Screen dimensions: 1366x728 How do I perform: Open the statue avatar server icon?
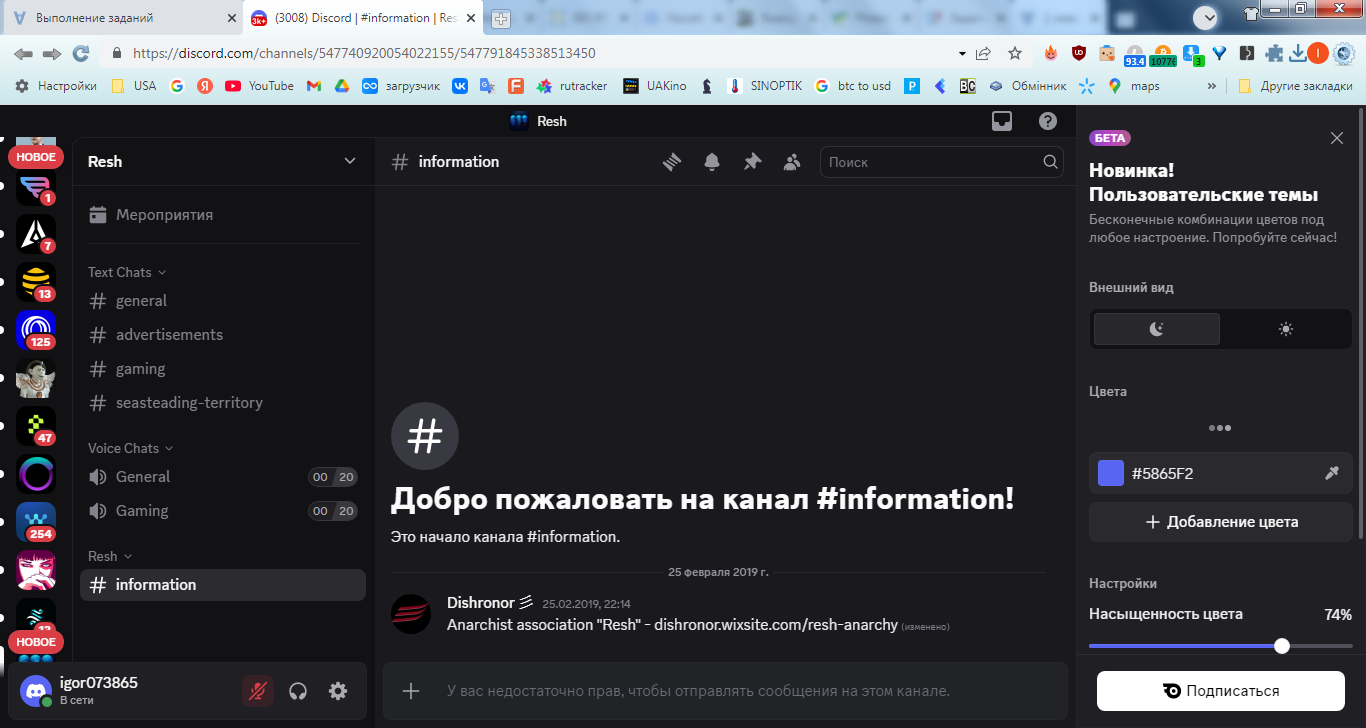[x=36, y=378]
